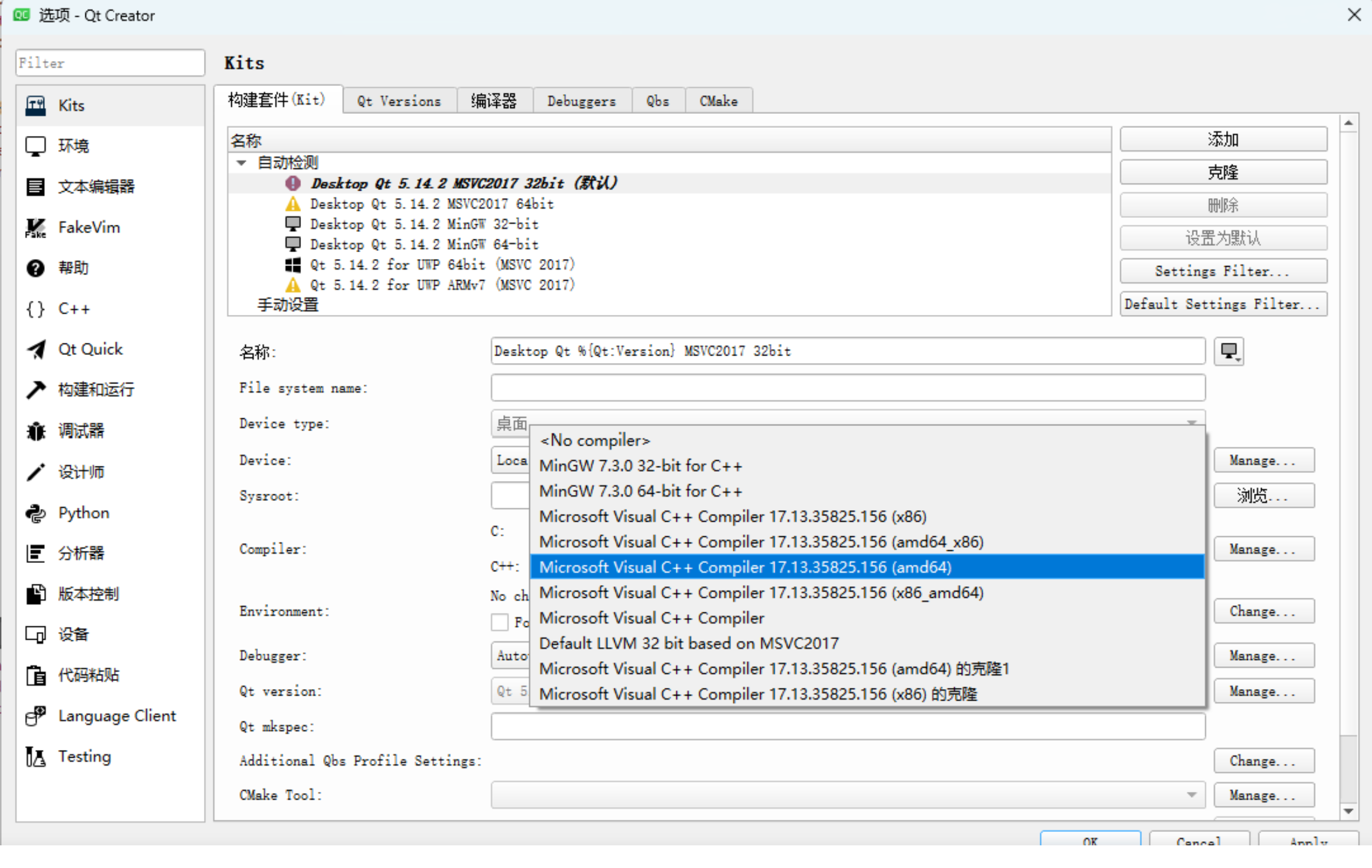Open the FakeVim settings category
The height and width of the screenshot is (868, 1372).
click(88, 227)
